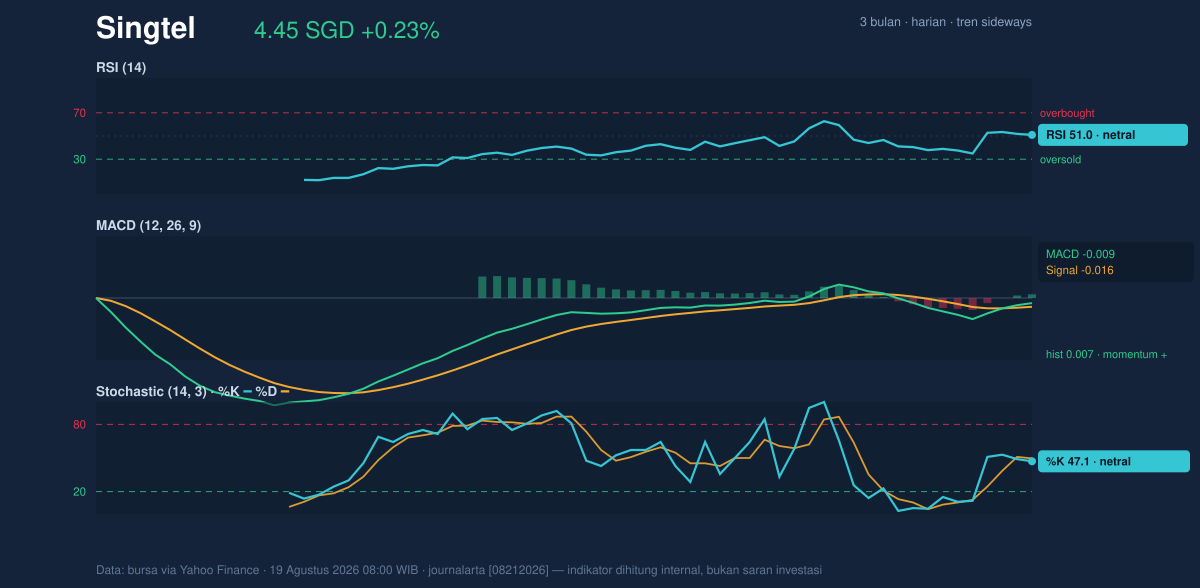Click the RSI line endpoint marker dot
This screenshot has width=1200, height=588.
(x=1032, y=135)
